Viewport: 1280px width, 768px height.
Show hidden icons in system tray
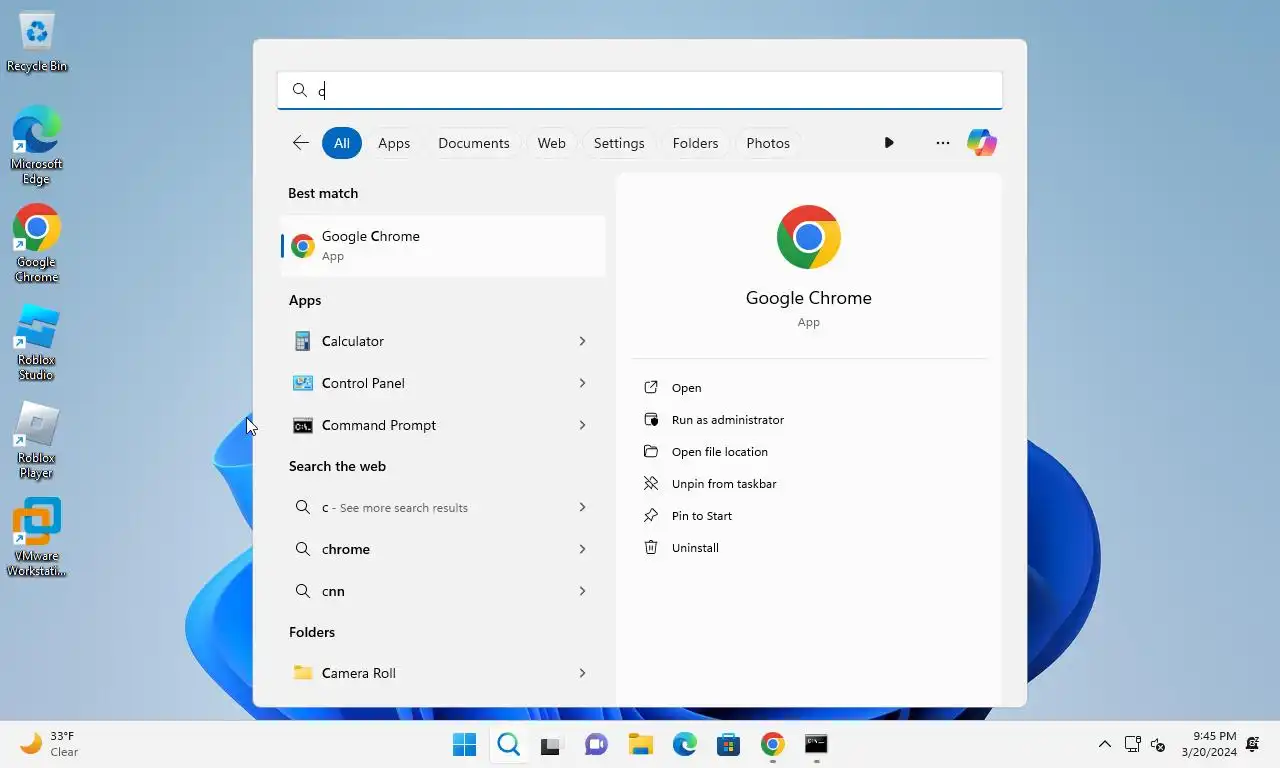(x=1105, y=744)
